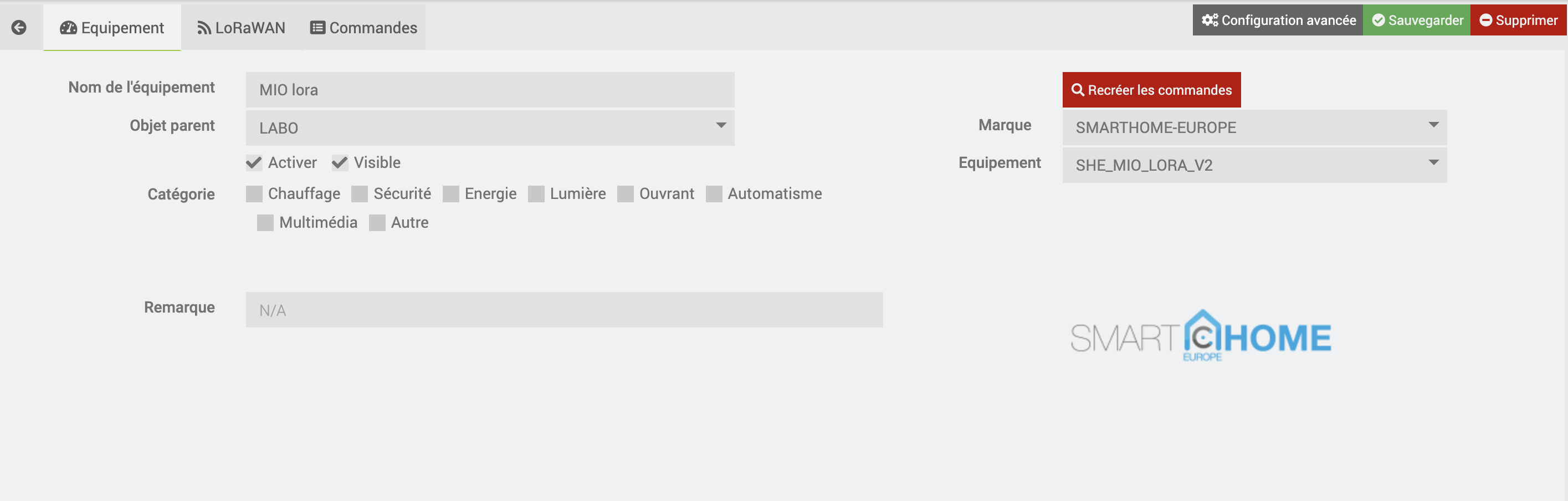Click the red Supprimer button
Image resolution: width=1568 pixels, height=501 pixels.
click(x=1518, y=20)
